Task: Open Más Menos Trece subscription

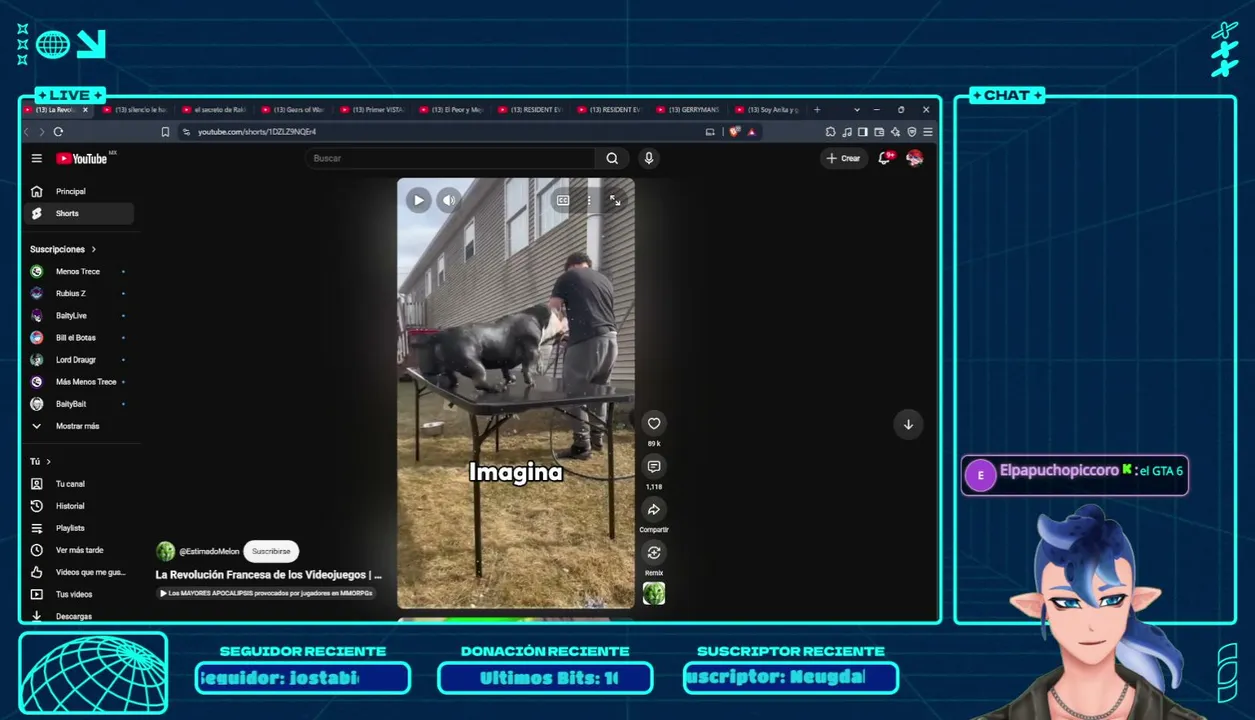Action: click(x=79, y=382)
